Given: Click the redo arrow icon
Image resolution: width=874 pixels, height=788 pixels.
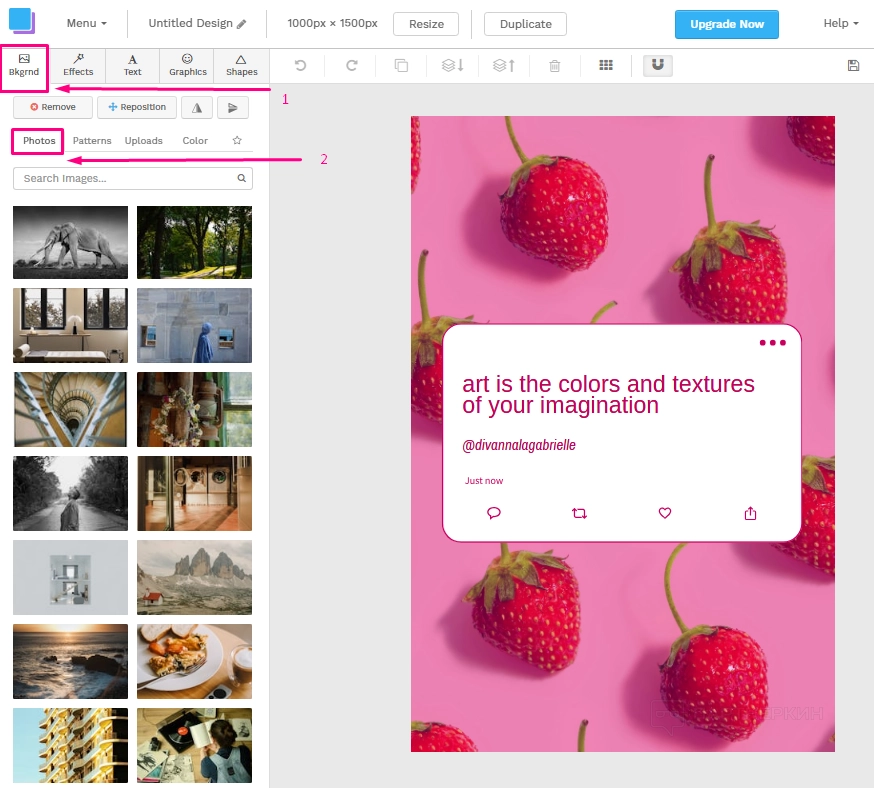Looking at the screenshot, I should (x=351, y=66).
